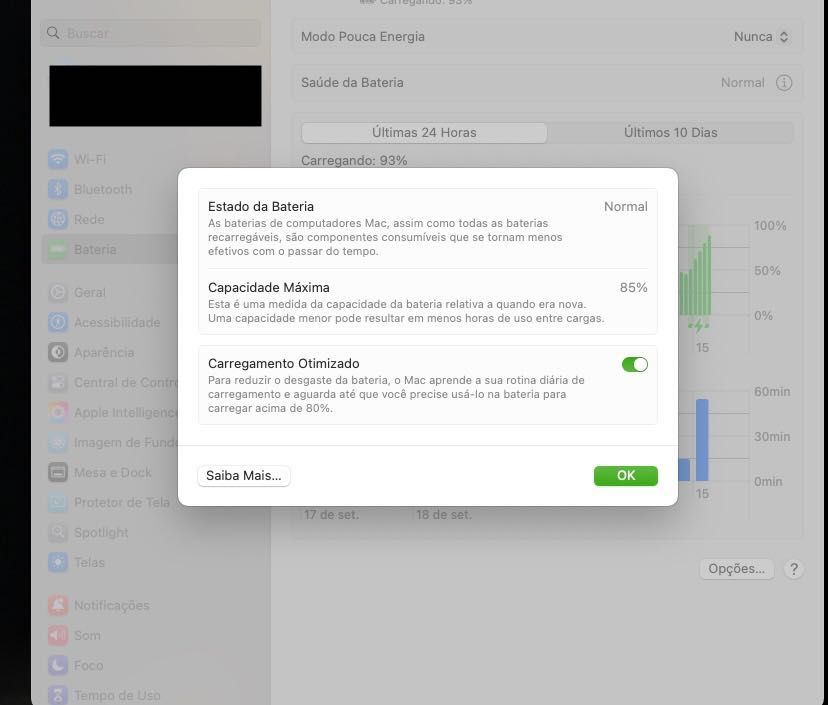Click the 85% Capacidade Máxima value
This screenshot has width=828, height=705.
pos(633,288)
